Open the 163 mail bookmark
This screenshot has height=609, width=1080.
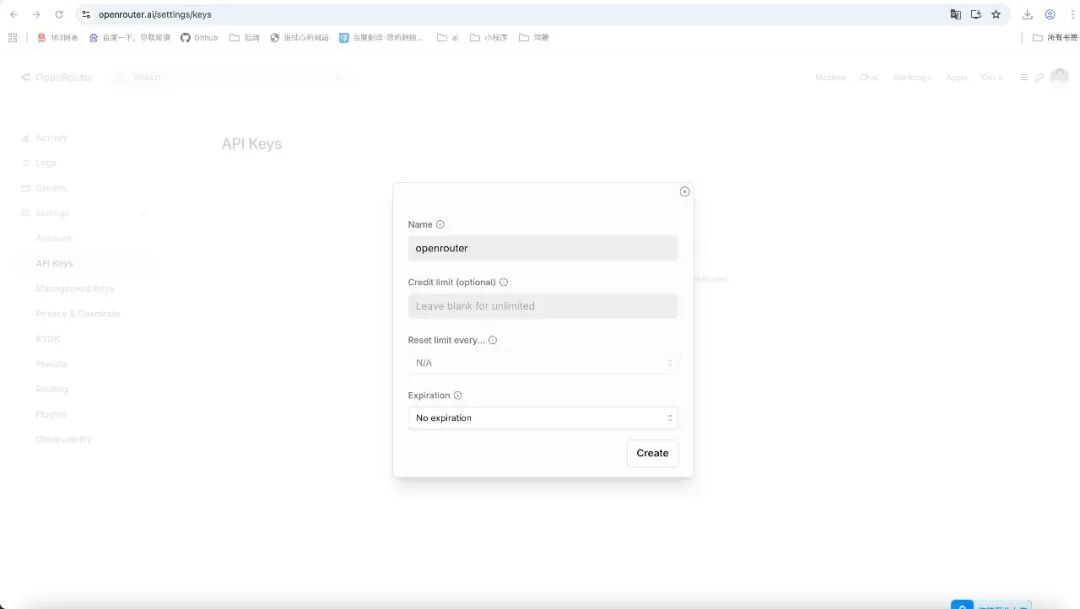point(58,38)
